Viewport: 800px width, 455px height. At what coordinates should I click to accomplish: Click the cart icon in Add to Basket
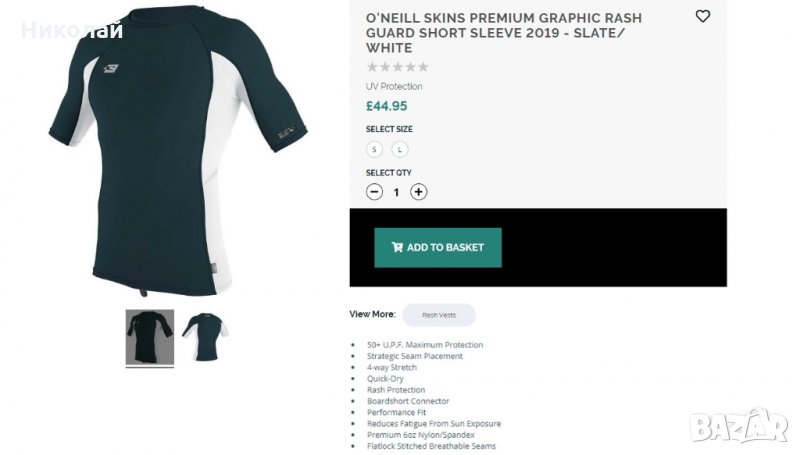397,247
